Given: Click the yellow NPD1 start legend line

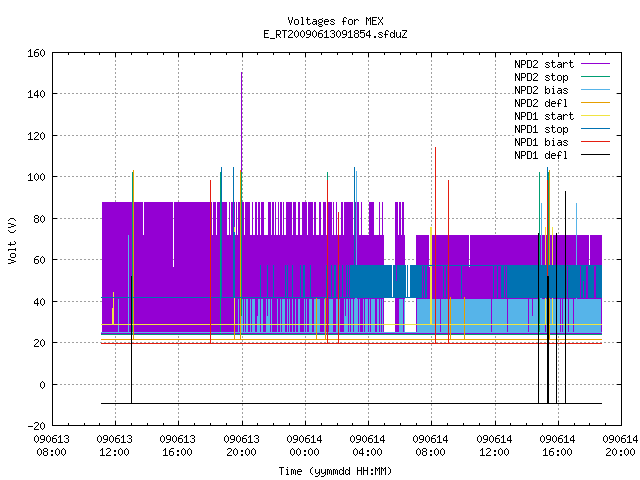Looking at the screenshot, I should click(596, 116).
